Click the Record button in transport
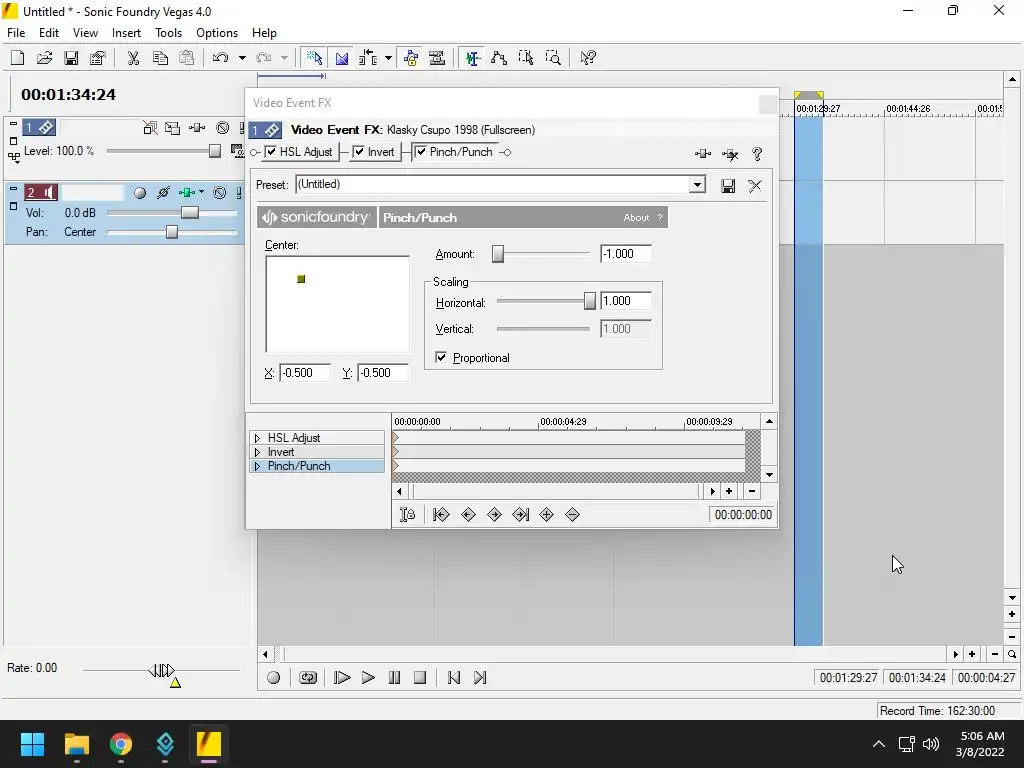The height and width of the screenshot is (768, 1024). pyautogui.click(x=274, y=678)
